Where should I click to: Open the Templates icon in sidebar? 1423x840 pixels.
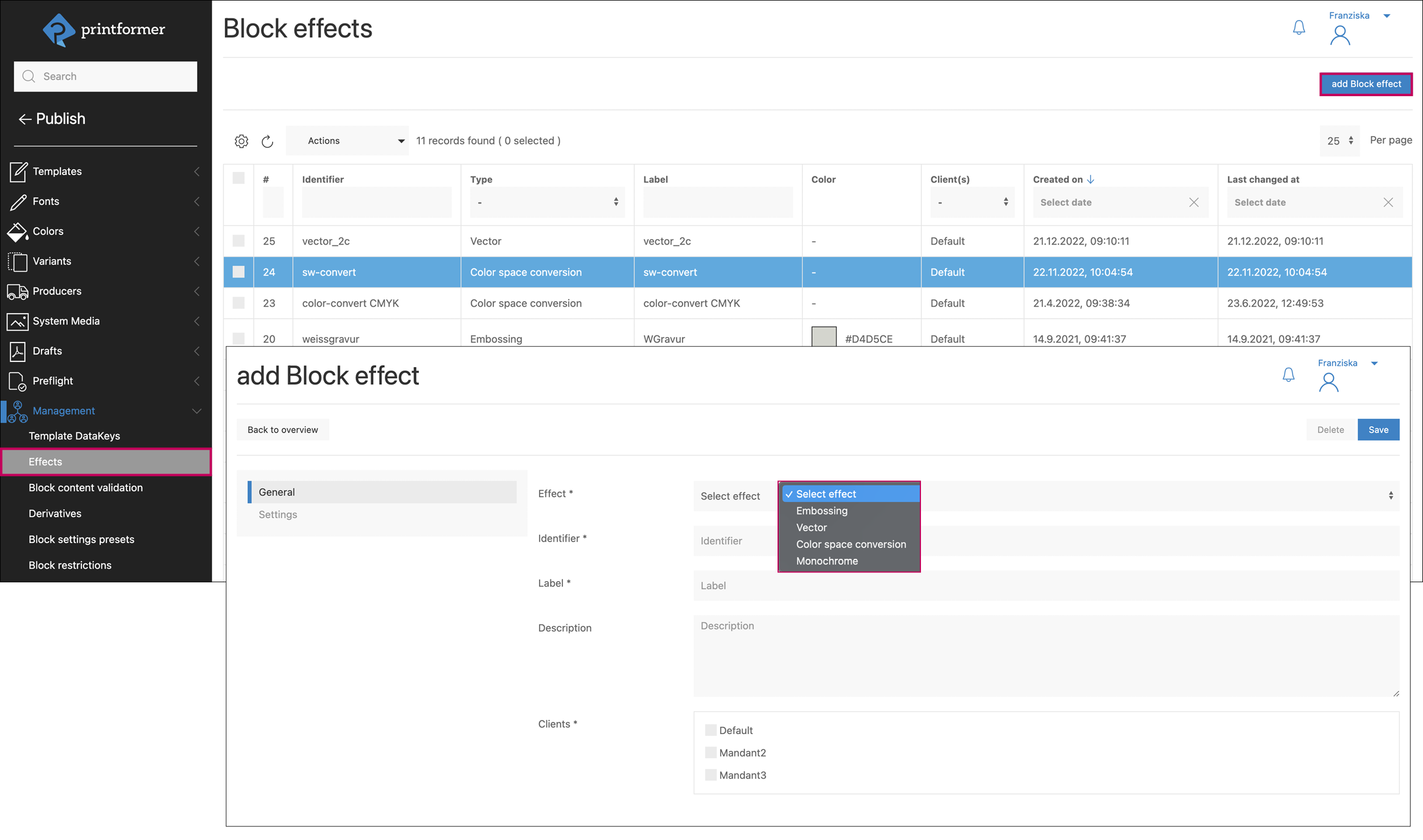[x=18, y=171]
